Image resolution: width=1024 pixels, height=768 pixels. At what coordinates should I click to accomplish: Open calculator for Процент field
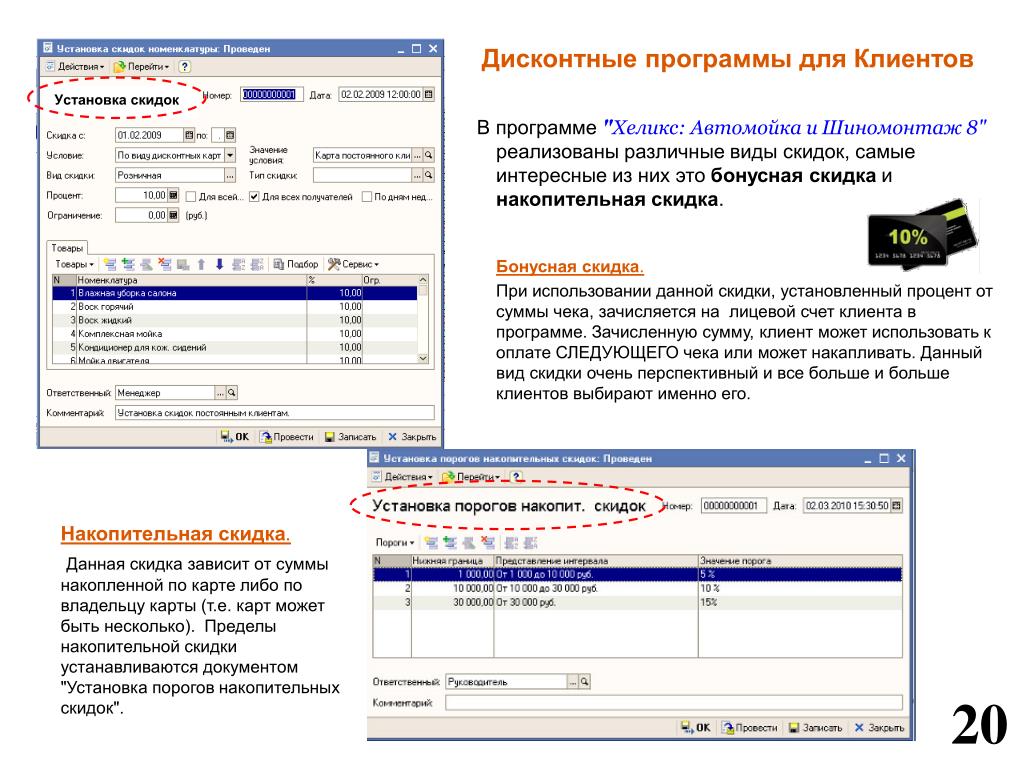[173, 195]
